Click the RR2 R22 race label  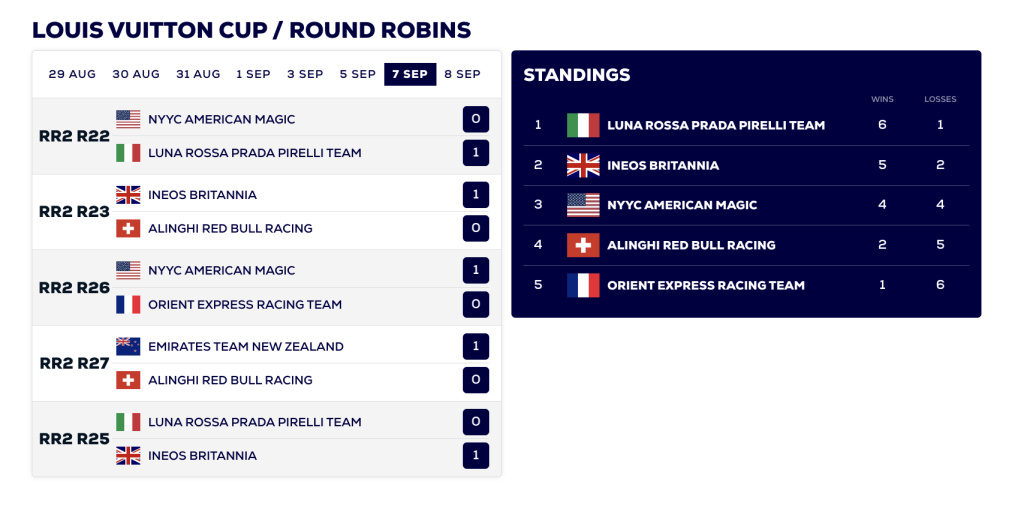click(x=74, y=136)
